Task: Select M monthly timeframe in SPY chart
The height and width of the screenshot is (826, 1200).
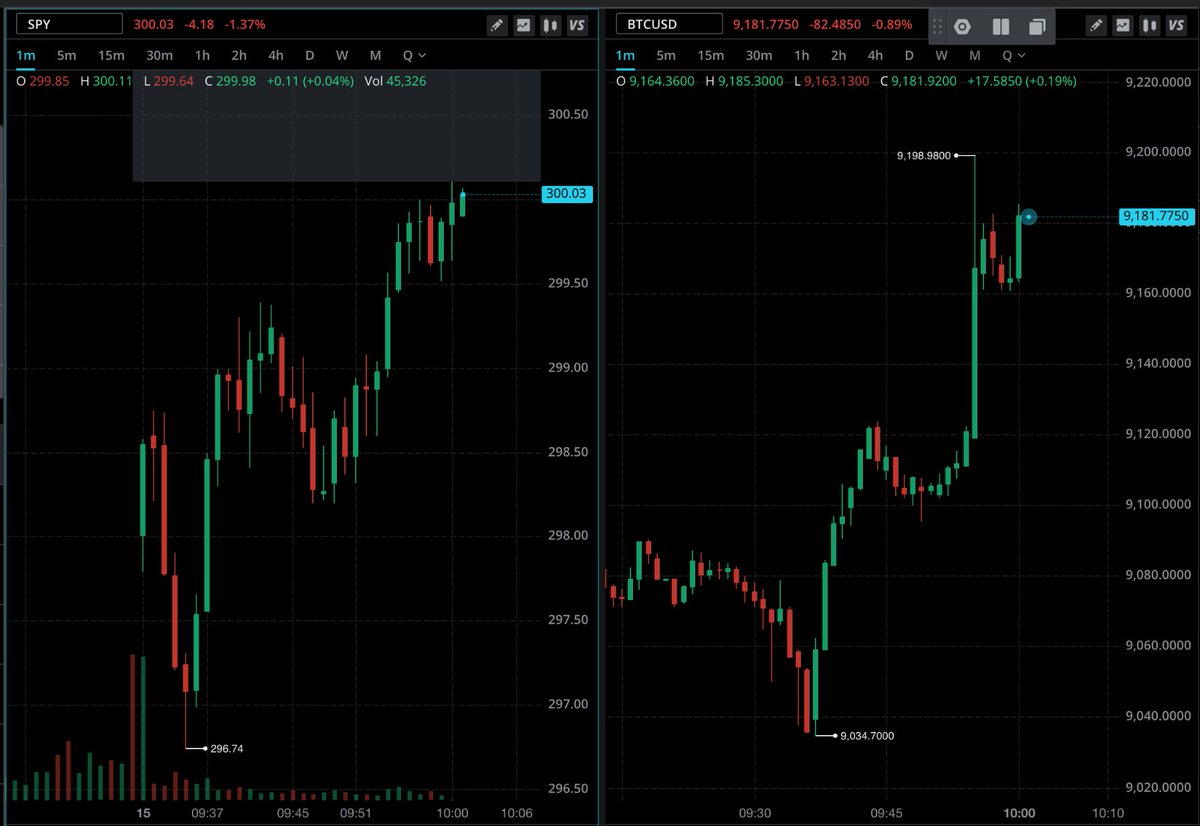Action: [375, 55]
